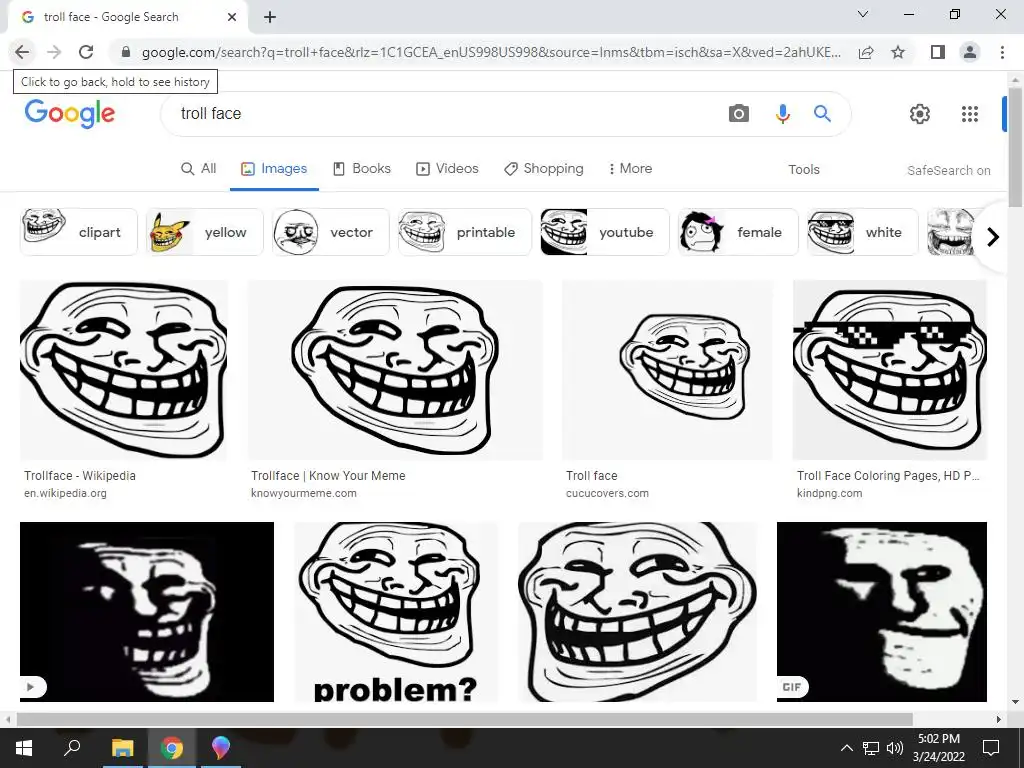Screen dimensions: 1024x768
Task: Open the cucucovers.com troll face image
Action: coord(667,370)
